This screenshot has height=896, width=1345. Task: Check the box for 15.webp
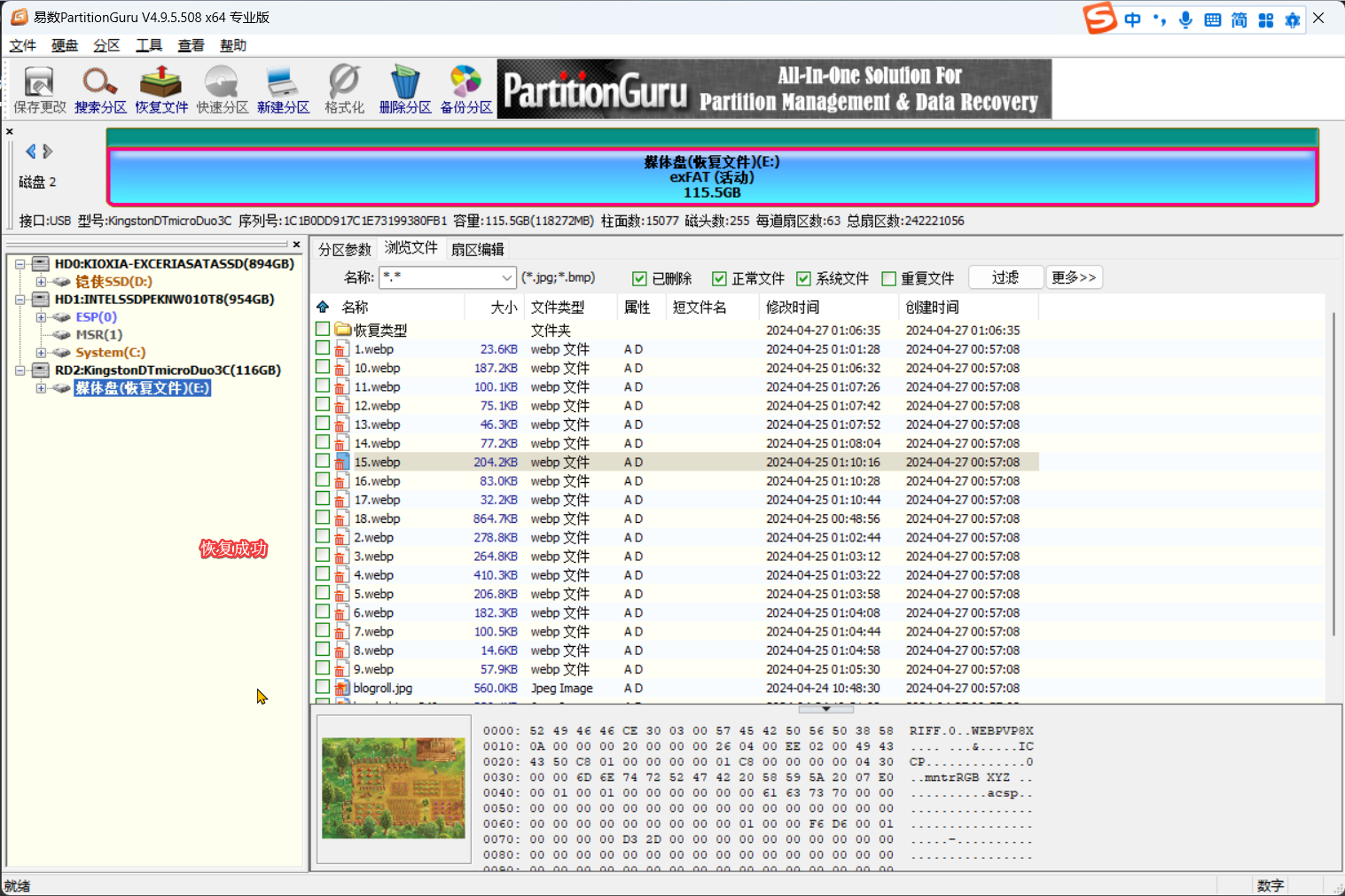click(x=323, y=461)
